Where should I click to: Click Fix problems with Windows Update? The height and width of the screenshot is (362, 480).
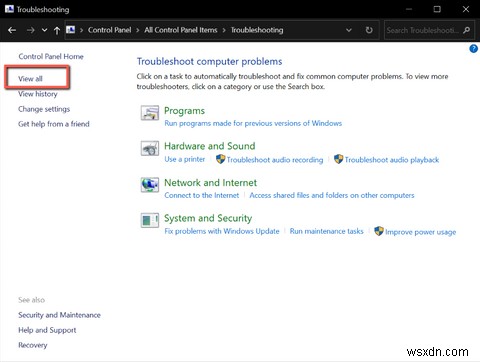[222, 231]
